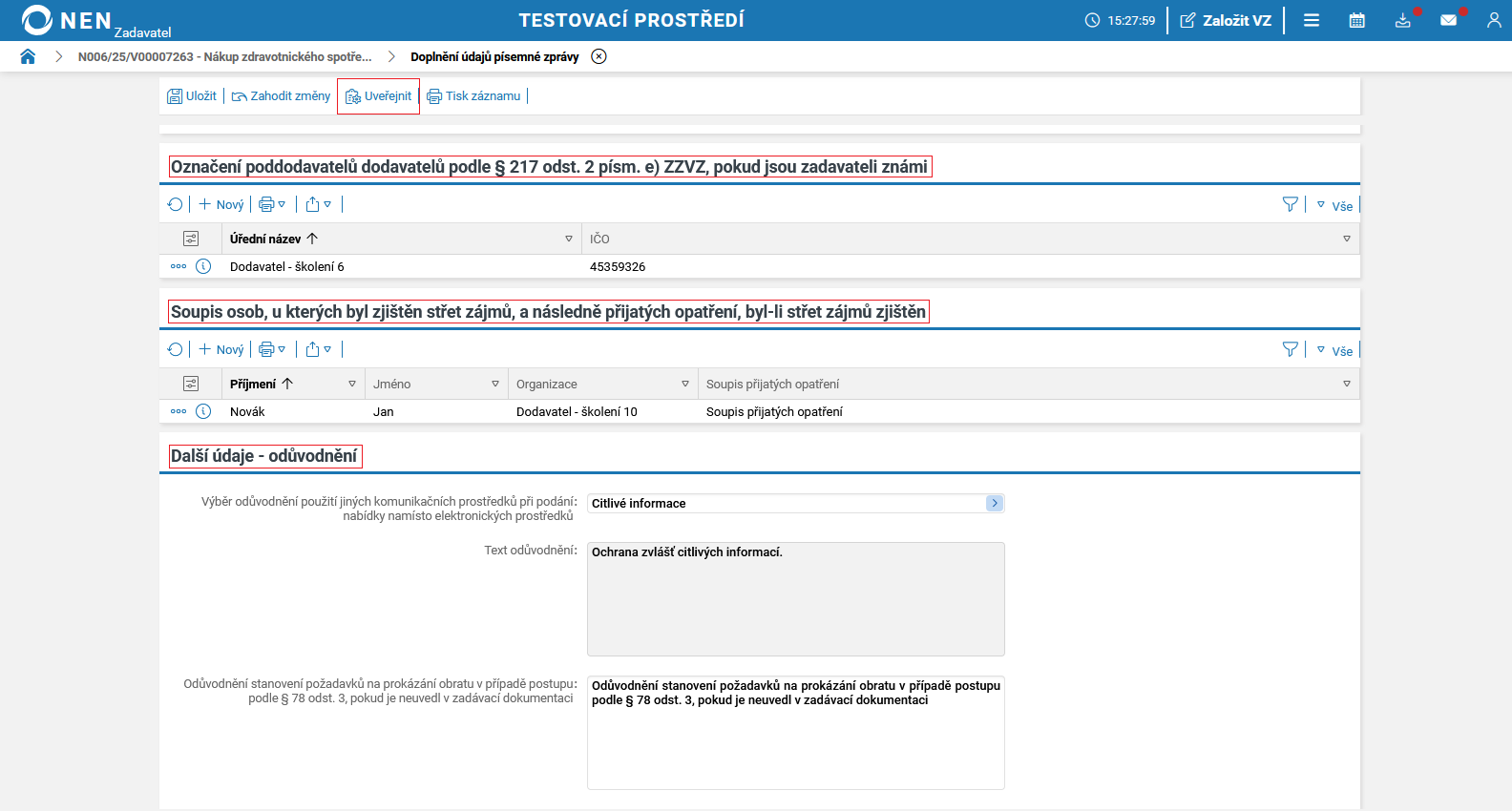Screen dimensions: 1512x812
Task: Click the Text odůvodnění text area
Action: click(x=795, y=598)
